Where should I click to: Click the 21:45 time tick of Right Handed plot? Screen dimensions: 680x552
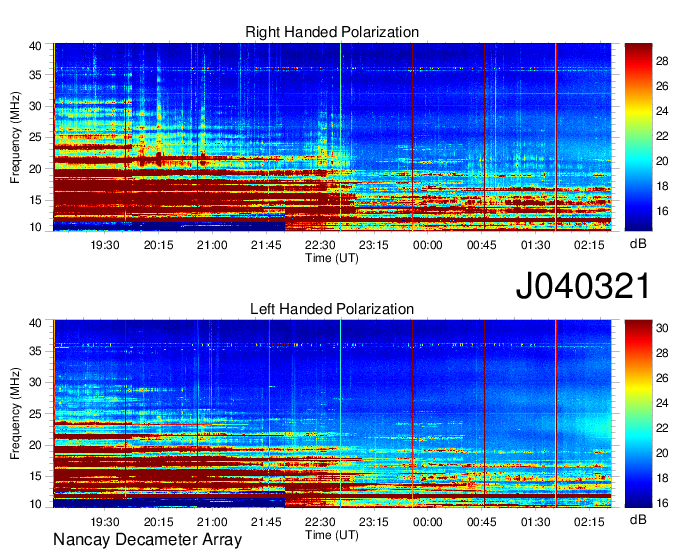click(266, 245)
